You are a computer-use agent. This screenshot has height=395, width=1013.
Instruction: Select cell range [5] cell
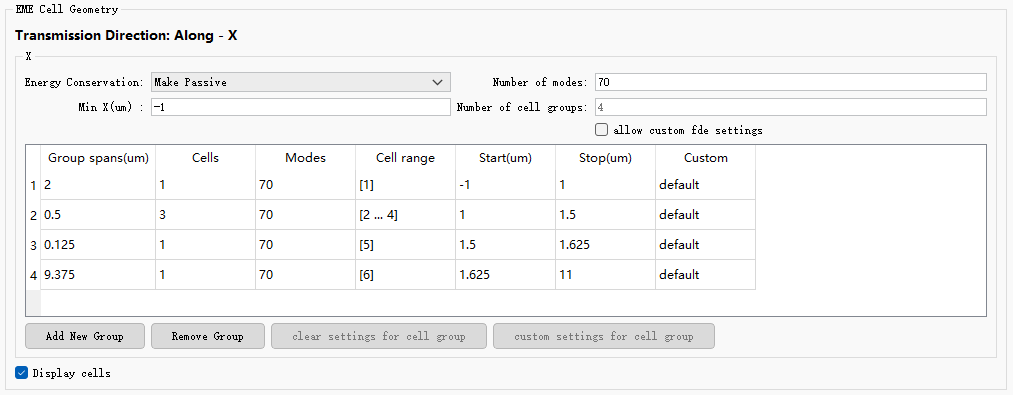click(x=406, y=245)
